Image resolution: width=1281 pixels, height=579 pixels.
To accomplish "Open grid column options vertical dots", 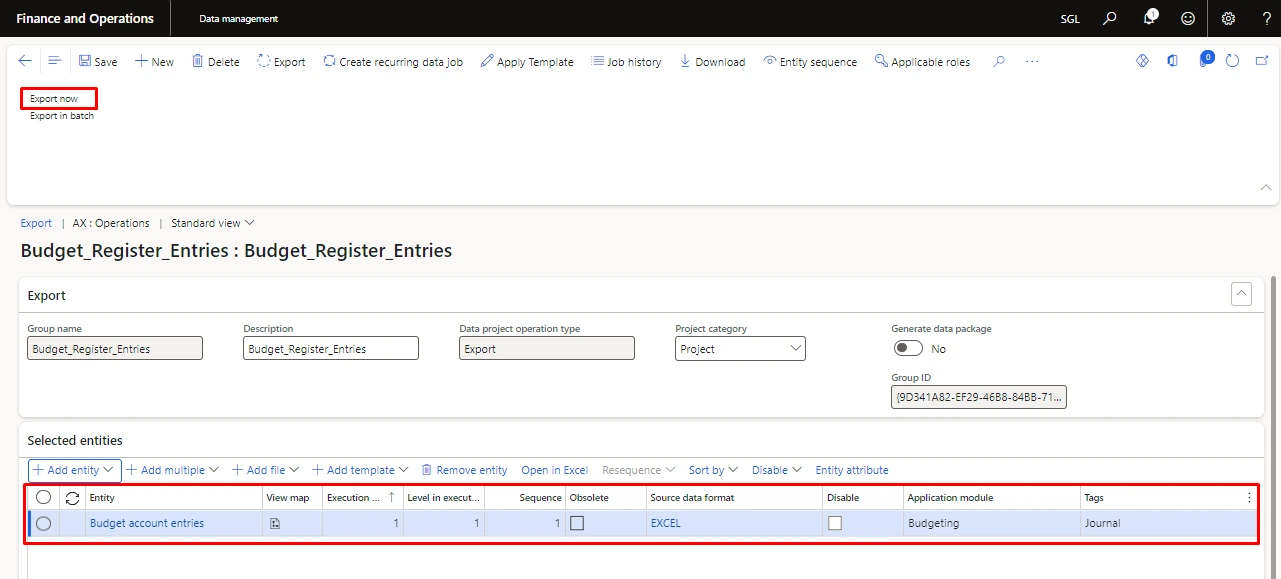I will [x=1249, y=497].
